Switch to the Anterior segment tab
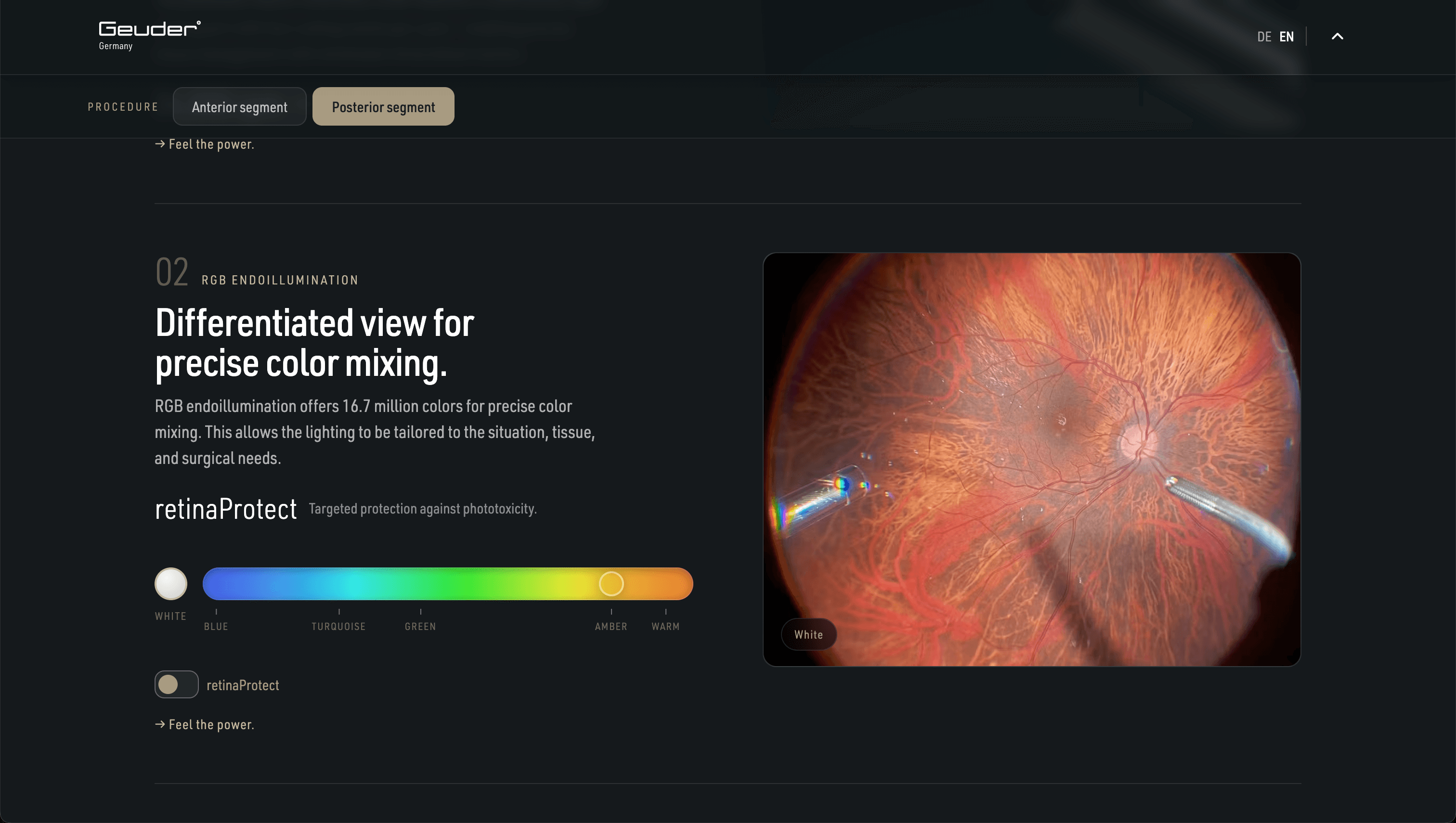The image size is (1456, 823). point(239,106)
